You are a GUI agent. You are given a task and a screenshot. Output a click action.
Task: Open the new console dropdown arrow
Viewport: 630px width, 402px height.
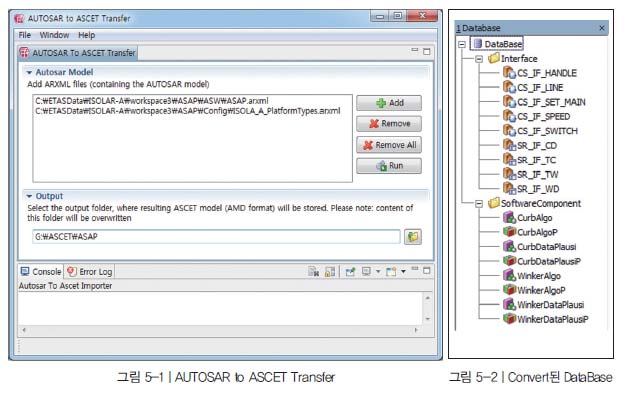click(403, 272)
